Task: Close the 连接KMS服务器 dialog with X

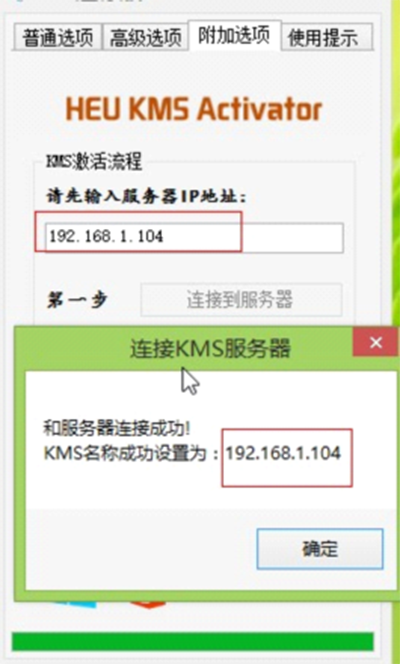Action: point(376,342)
